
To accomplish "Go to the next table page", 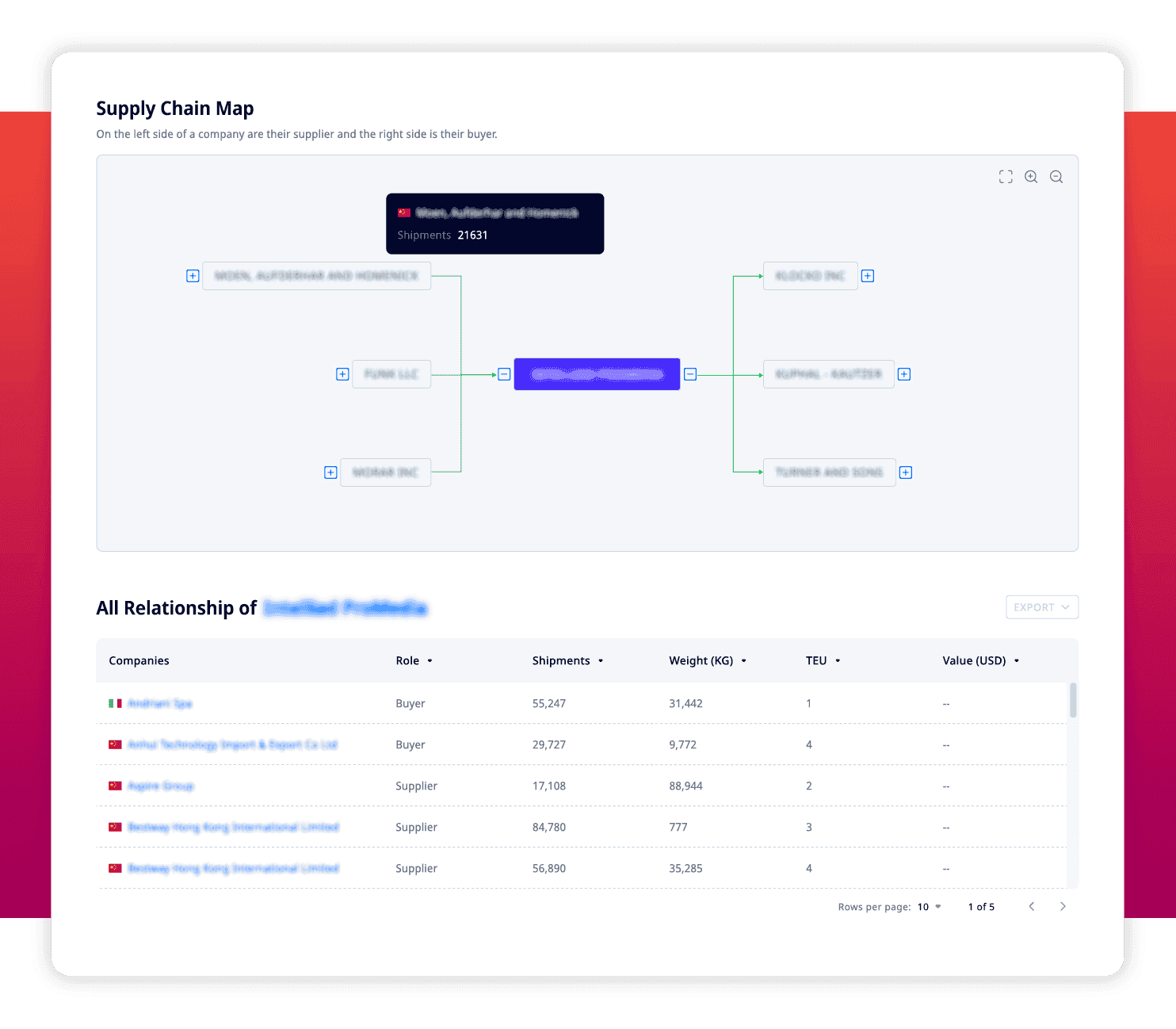I will pyautogui.click(x=1063, y=906).
